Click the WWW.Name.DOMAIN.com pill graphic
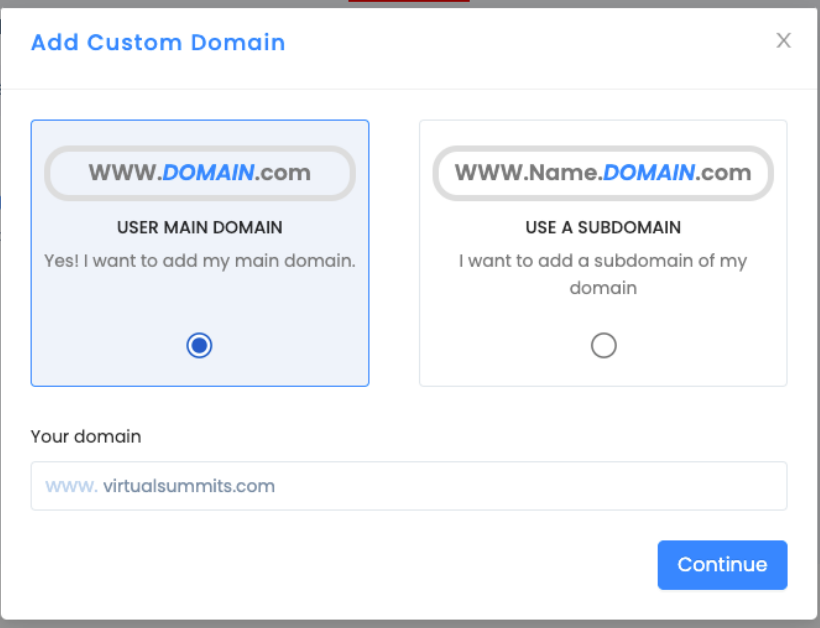820x628 pixels. click(x=603, y=173)
